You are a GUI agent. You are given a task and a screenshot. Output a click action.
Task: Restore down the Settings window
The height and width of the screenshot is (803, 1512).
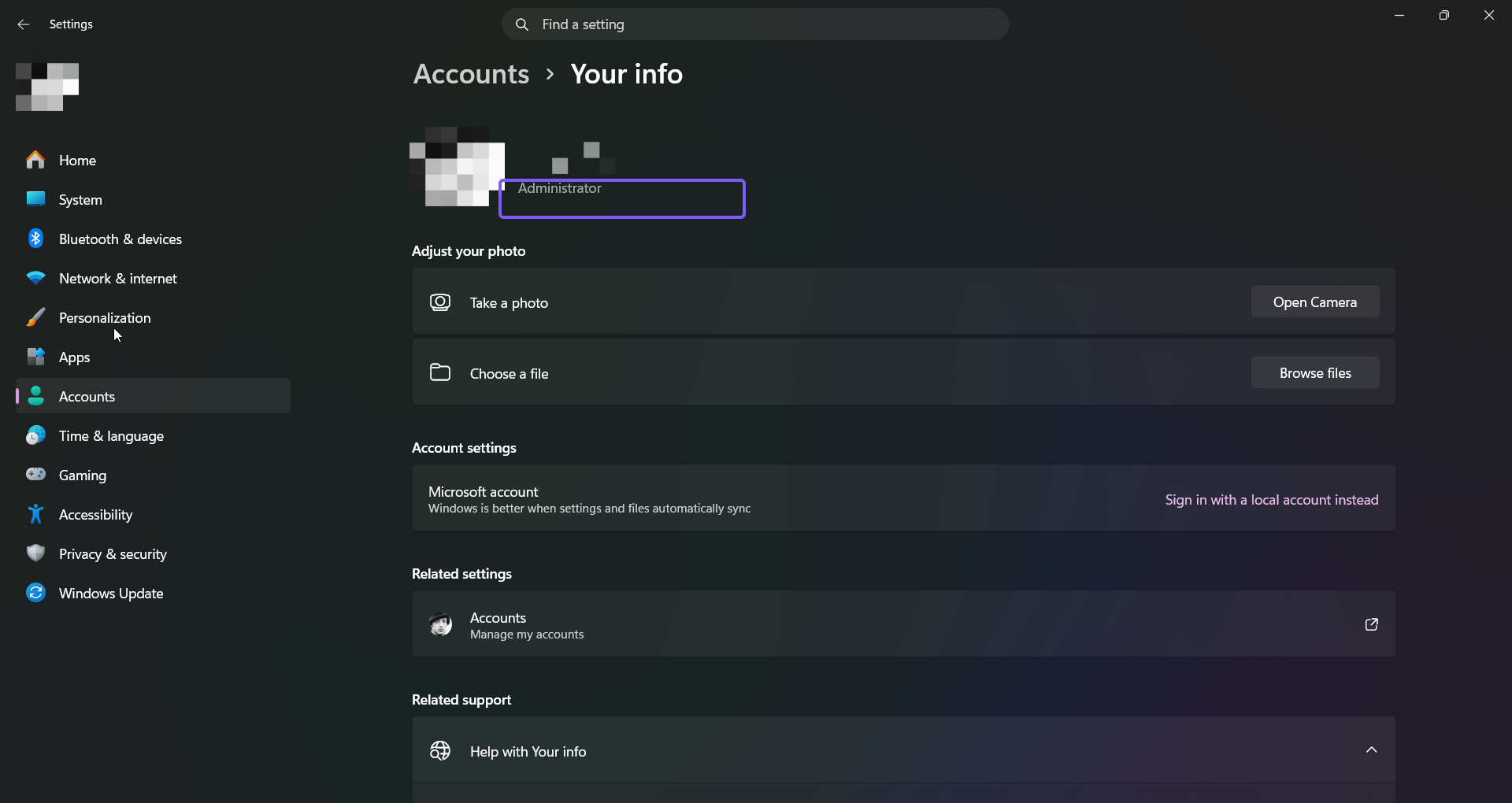coord(1443,15)
